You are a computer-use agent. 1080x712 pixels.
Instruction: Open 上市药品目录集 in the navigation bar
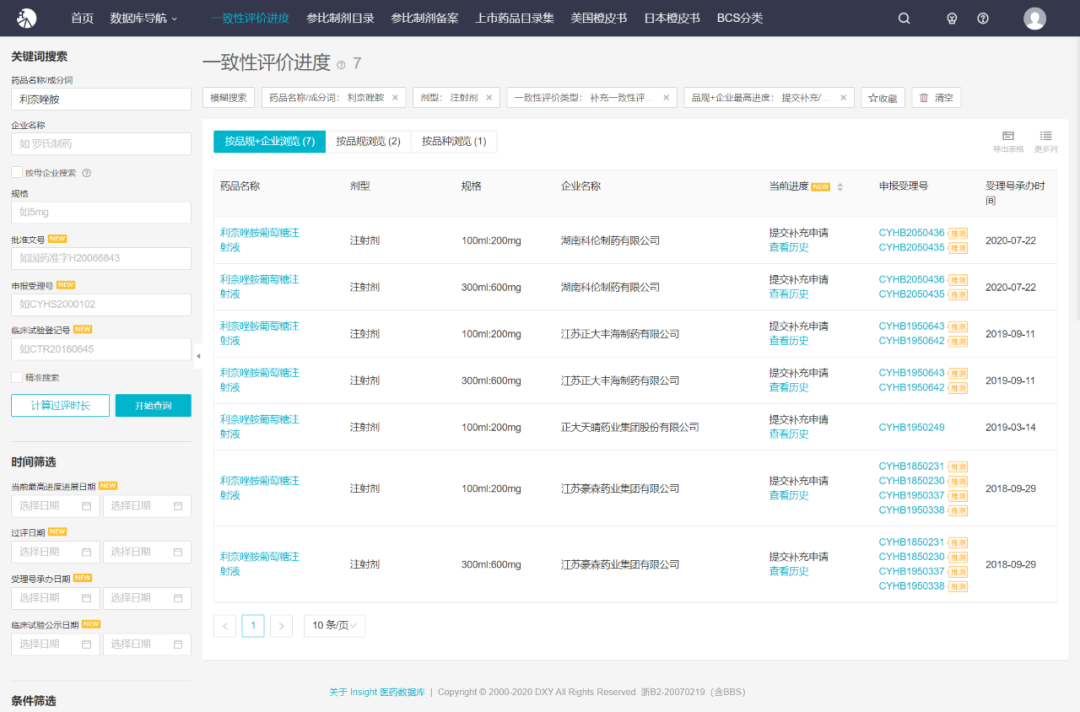(x=515, y=19)
